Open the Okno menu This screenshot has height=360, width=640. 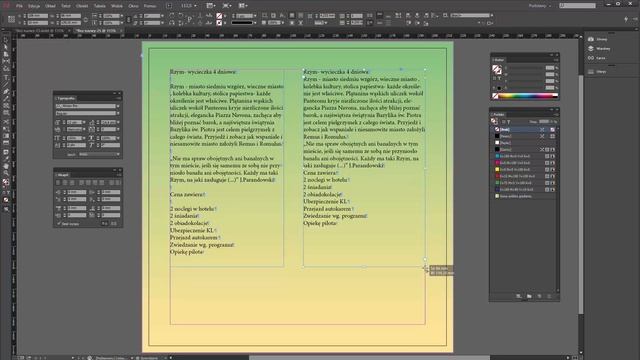(x=133, y=6)
